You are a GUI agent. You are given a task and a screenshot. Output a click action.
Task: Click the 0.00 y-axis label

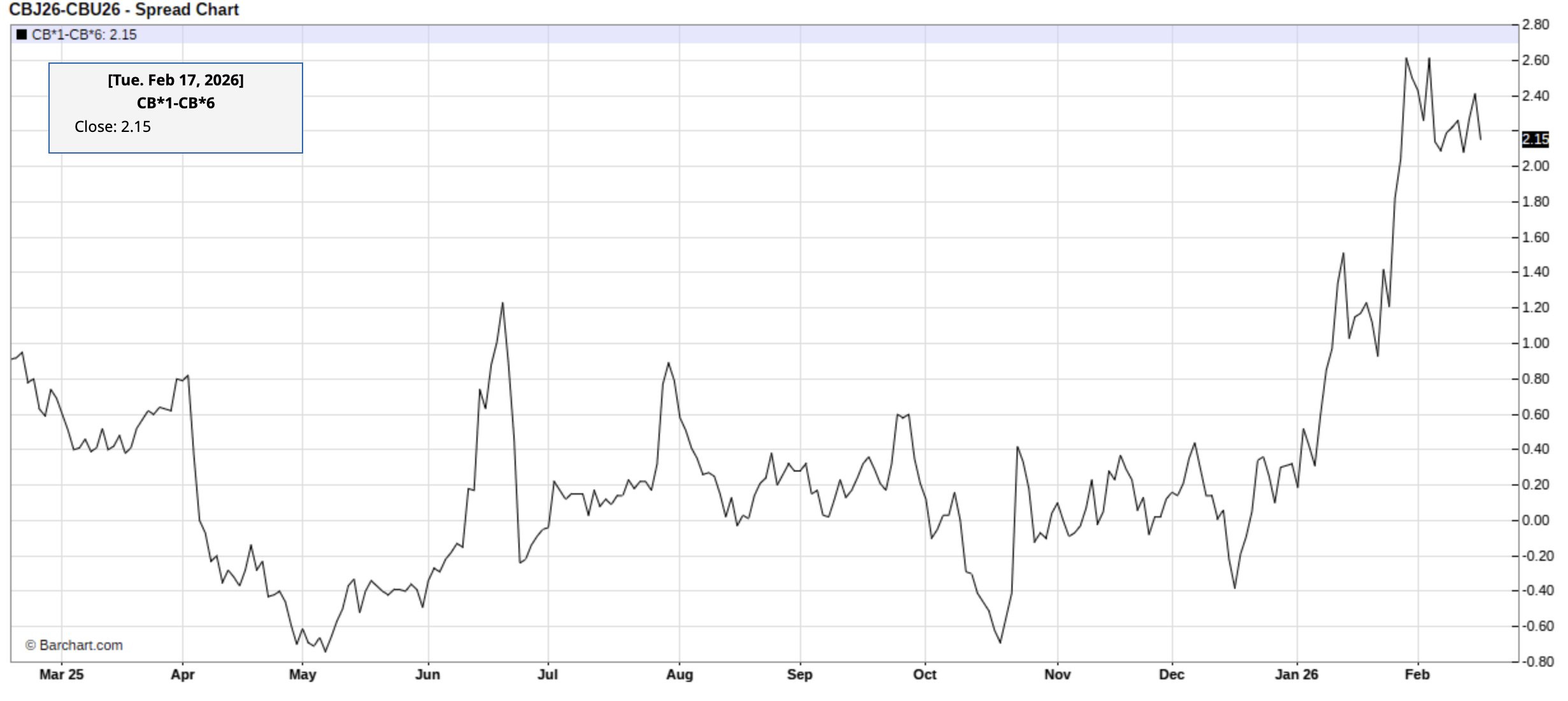click(1536, 521)
